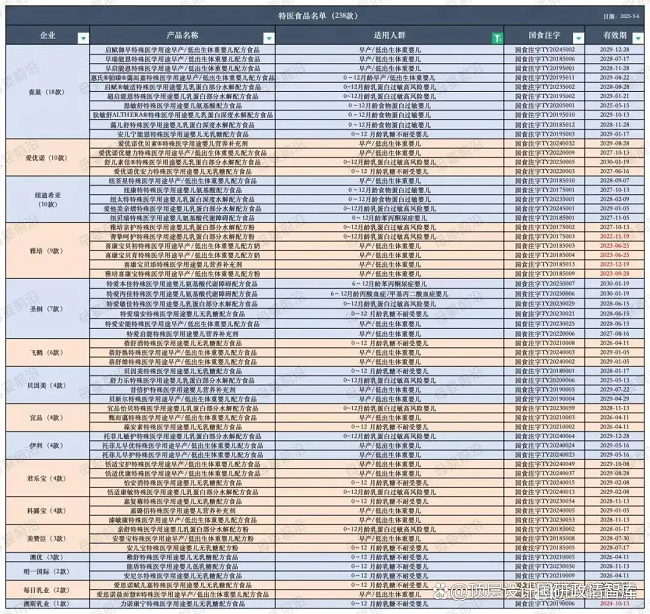Open the 企业 column filter dropdown
The image size is (650, 614).
tap(83, 38)
